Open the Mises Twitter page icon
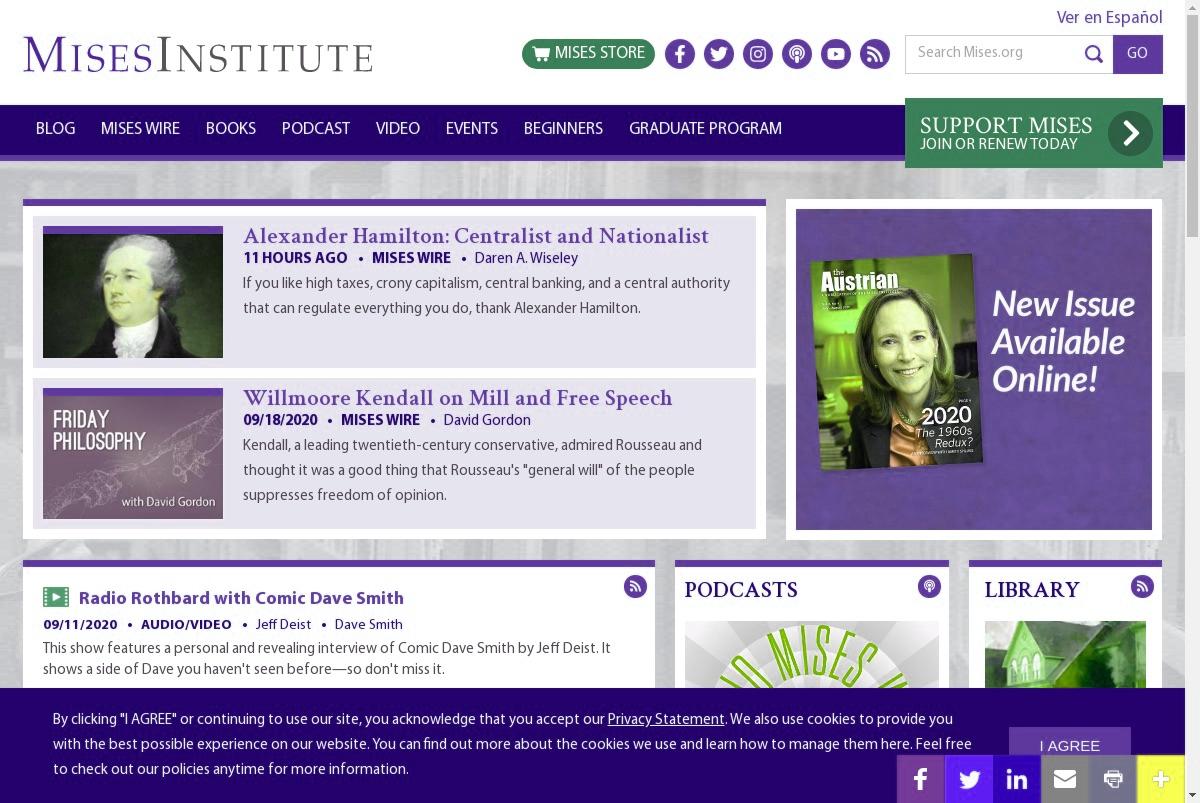This screenshot has width=1200, height=803. tap(719, 54)
